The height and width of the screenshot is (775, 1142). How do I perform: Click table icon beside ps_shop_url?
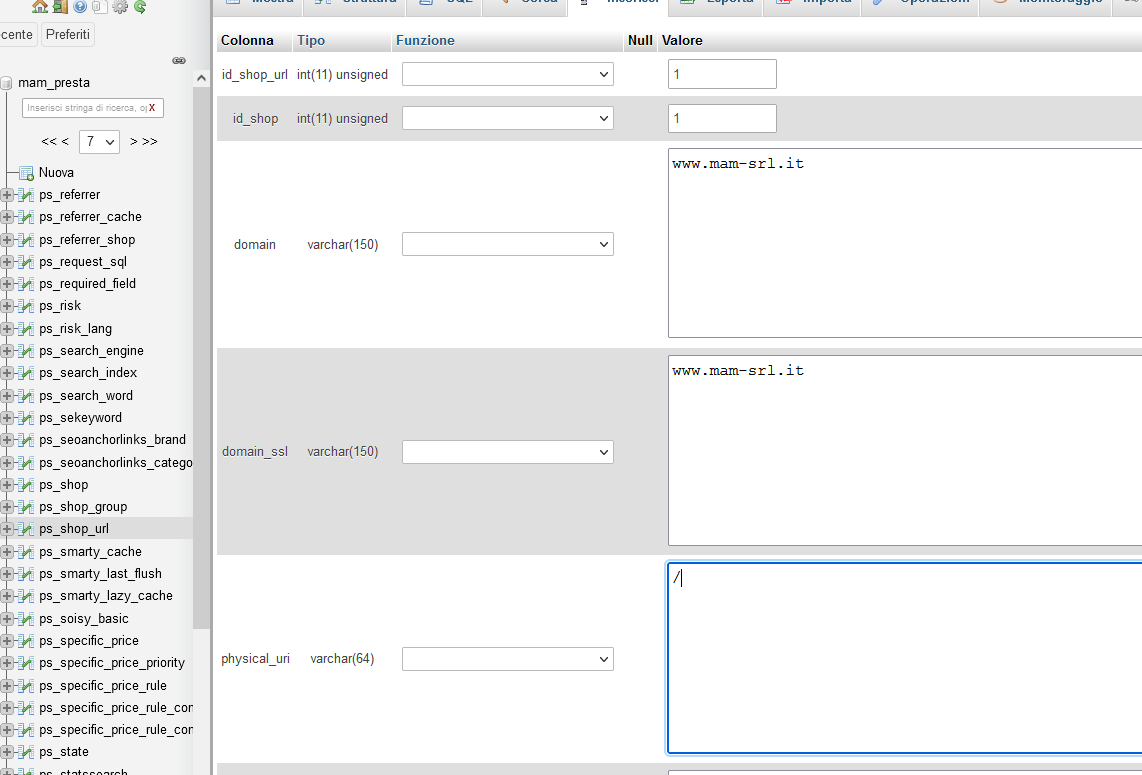(26, 528)
